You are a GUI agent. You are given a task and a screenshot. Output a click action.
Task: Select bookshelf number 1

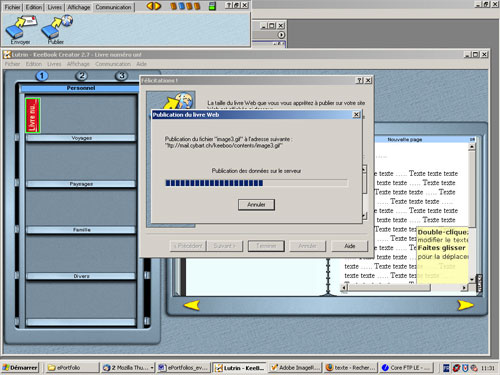[42, 76]
